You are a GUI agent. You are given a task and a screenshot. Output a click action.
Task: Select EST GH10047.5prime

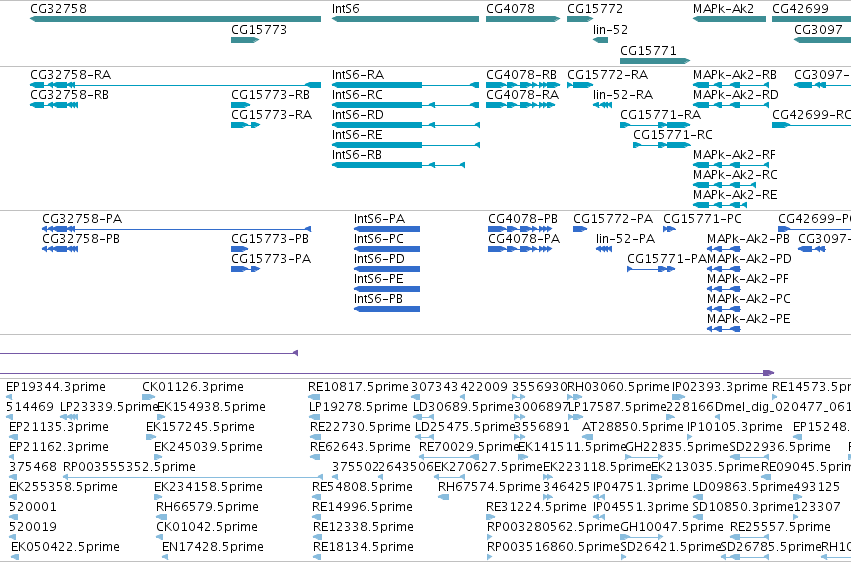tap(642, 538)
